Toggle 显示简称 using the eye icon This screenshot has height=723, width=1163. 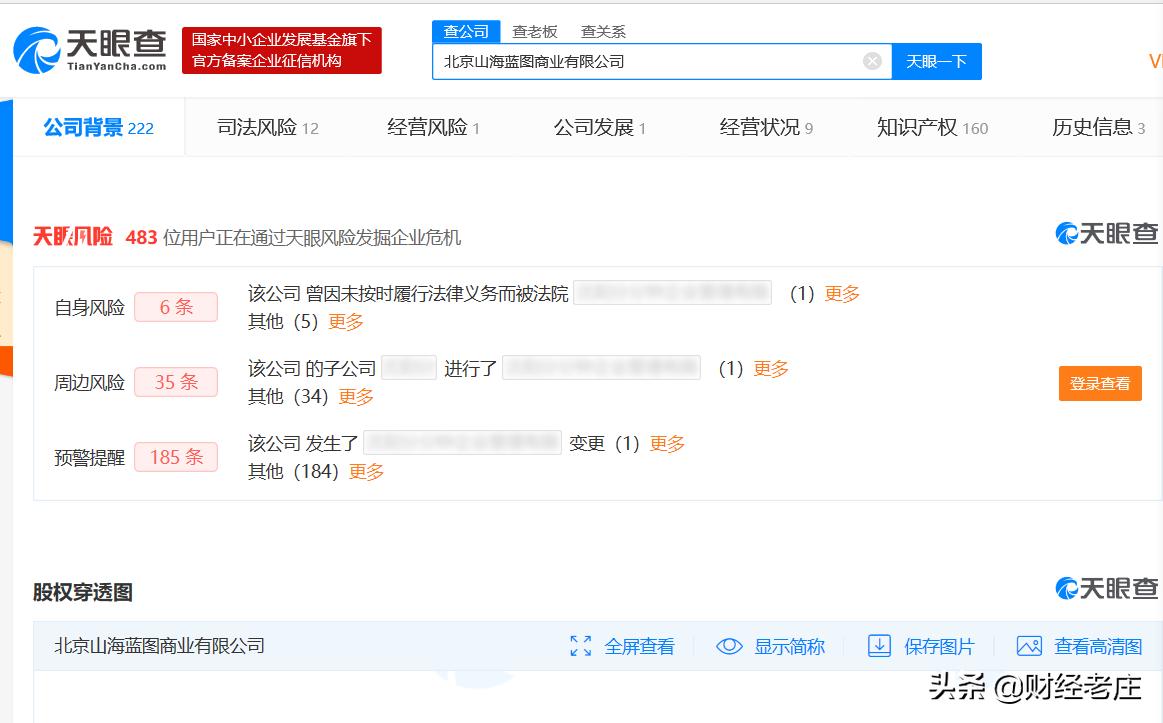(x=729, y=646)
